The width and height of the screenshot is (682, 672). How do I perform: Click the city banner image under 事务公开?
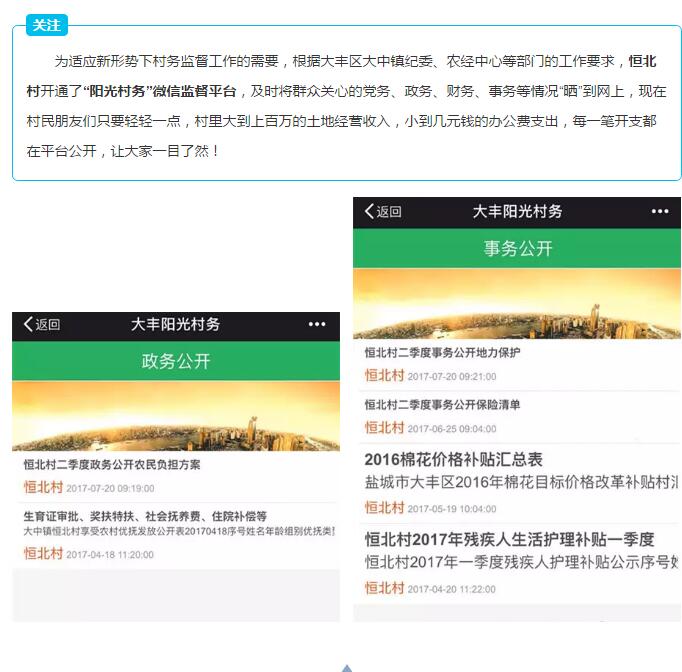coord(517,304)
